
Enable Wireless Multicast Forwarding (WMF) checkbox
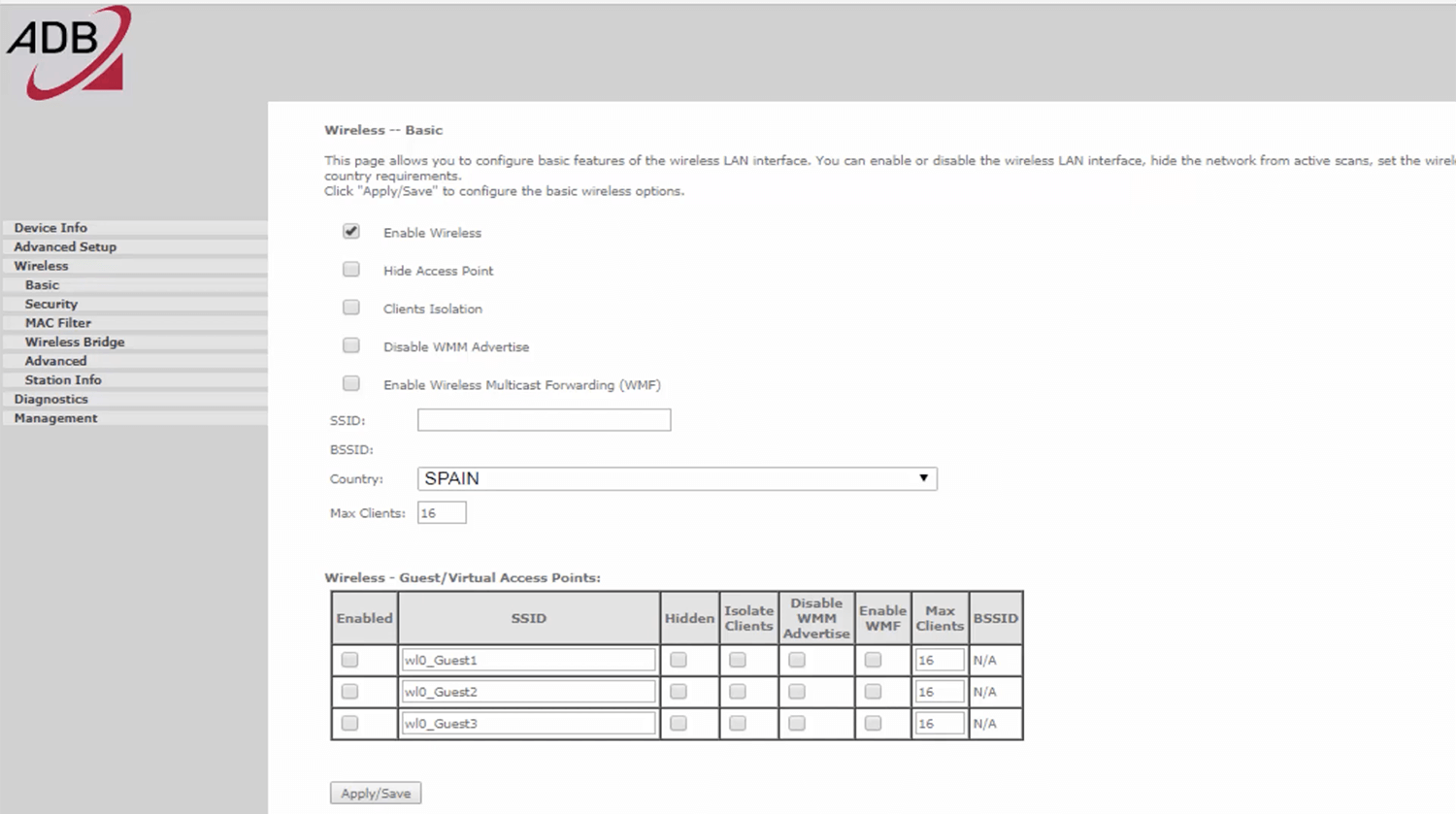pyautogui.click(x=351, y=384)
